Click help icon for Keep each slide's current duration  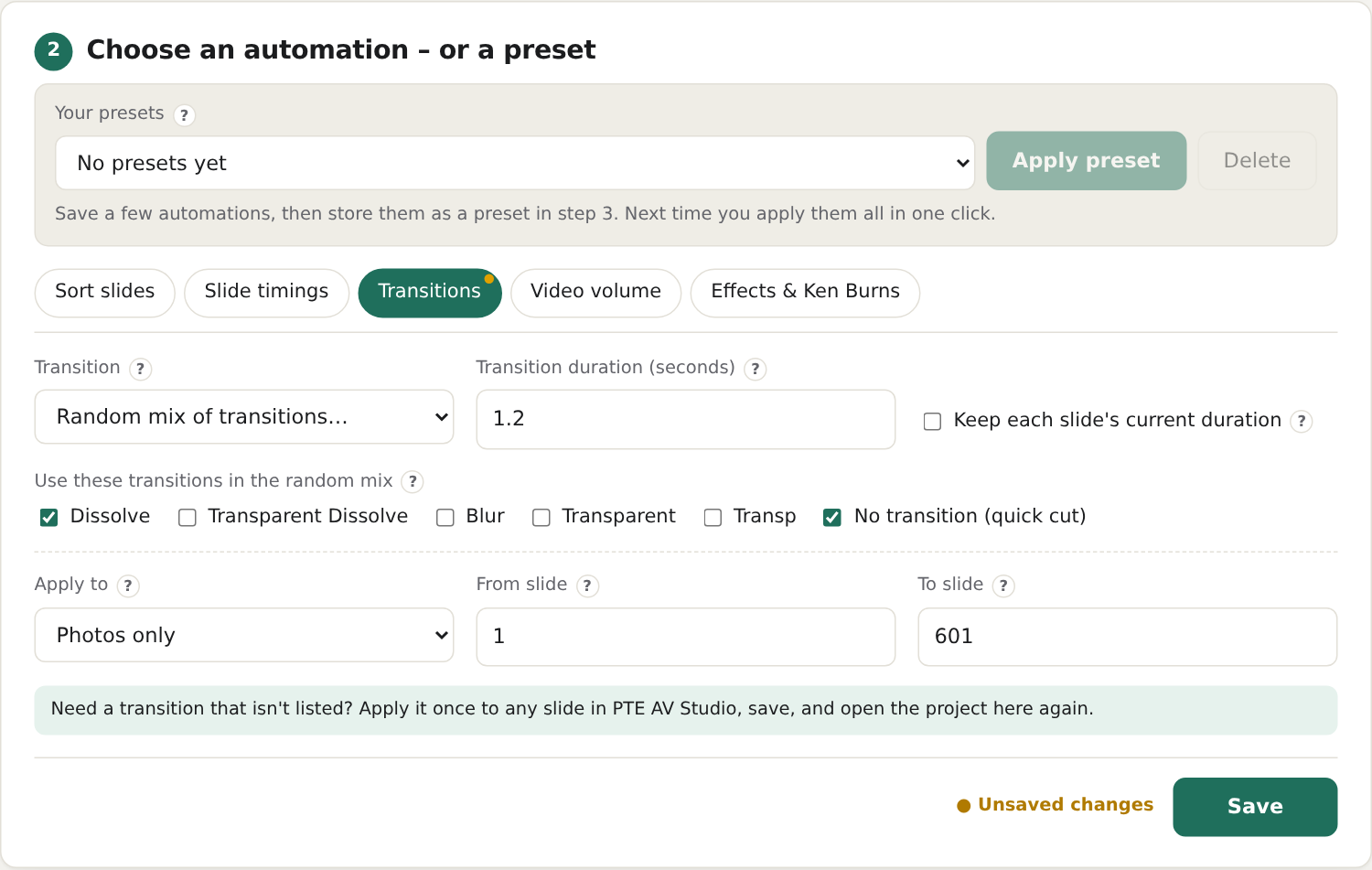[x=1301, y=421]
